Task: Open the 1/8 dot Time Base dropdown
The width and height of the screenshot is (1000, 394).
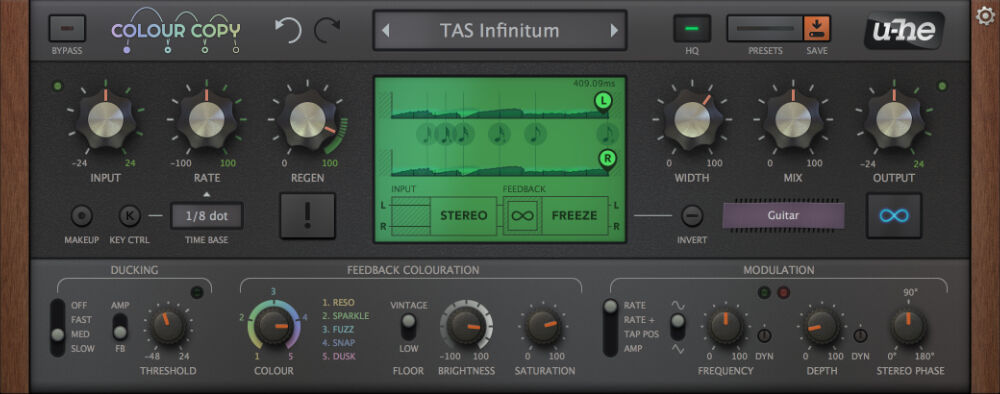Action: click(207, 215)
